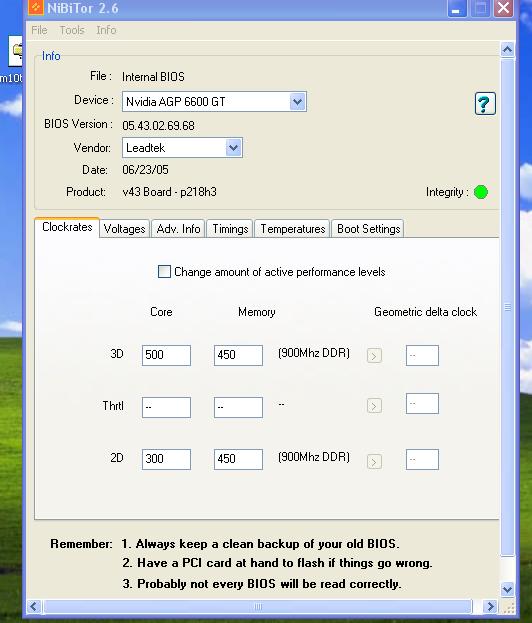Click the 2D Memory clock field with 450
This screenshot has height=623, width=532.
click(238, 459)
